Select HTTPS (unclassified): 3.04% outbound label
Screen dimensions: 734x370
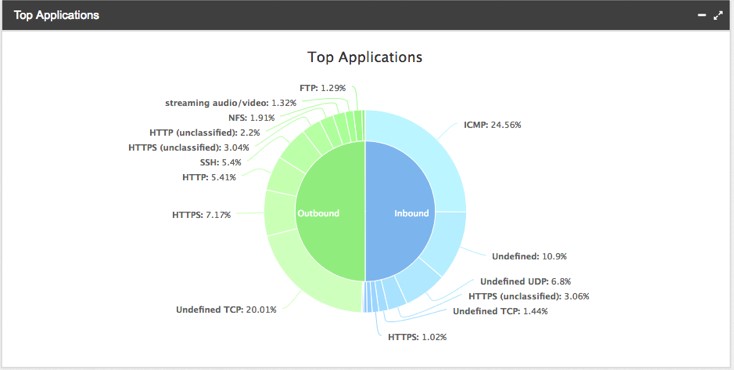[x=189, y=148]
